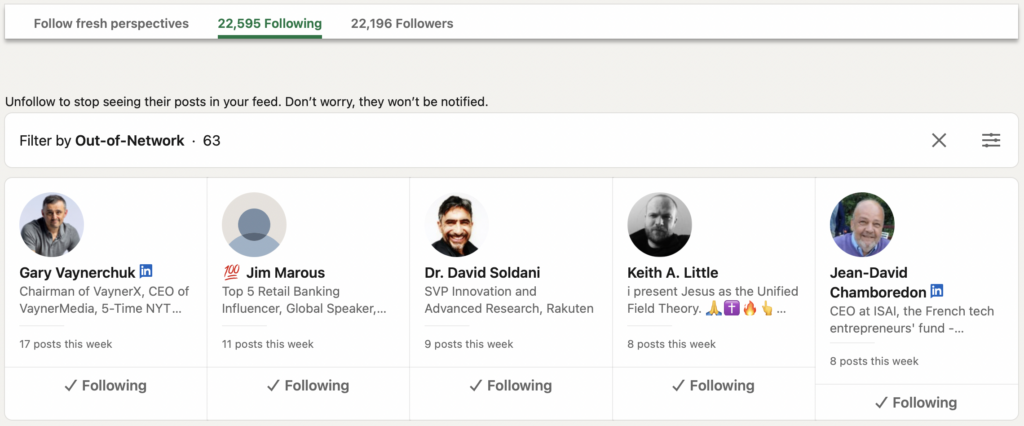Switch to Follow fresh perspectives tab
This screenshot has width=1024, height=426.
pos(111,23)
